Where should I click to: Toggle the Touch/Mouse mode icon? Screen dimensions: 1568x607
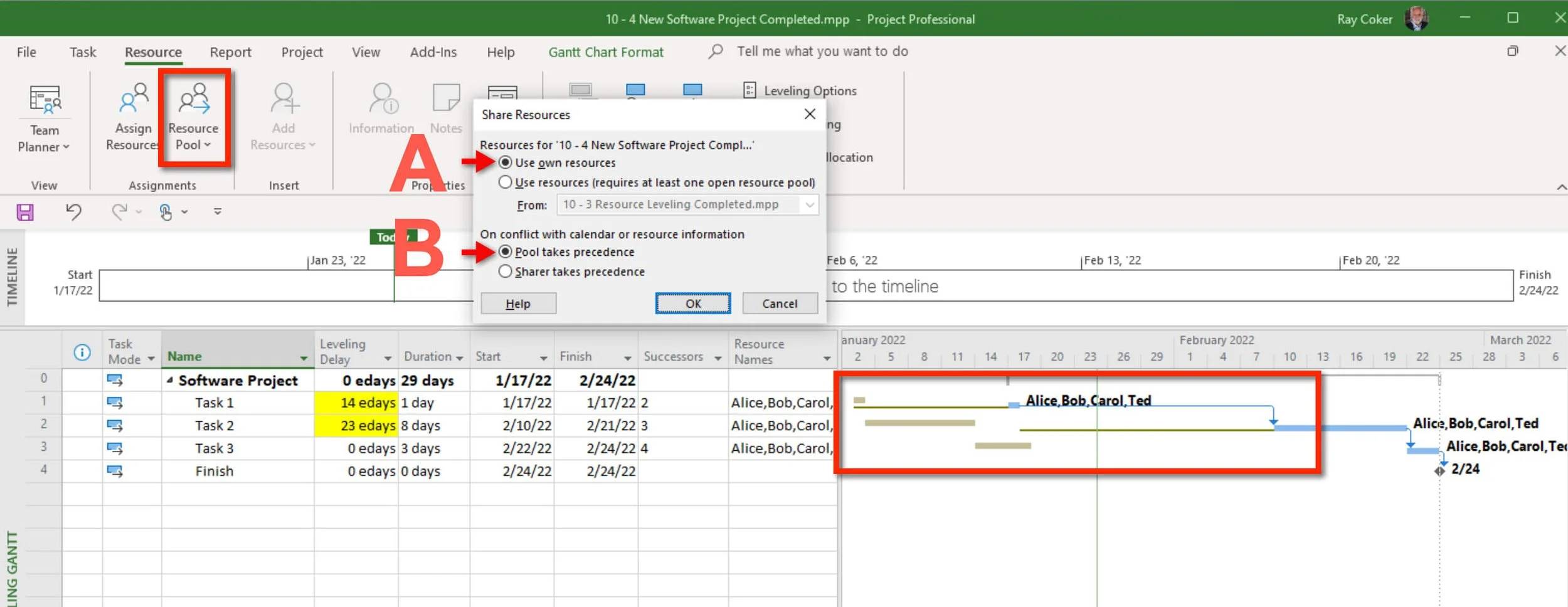click(165, 212)
